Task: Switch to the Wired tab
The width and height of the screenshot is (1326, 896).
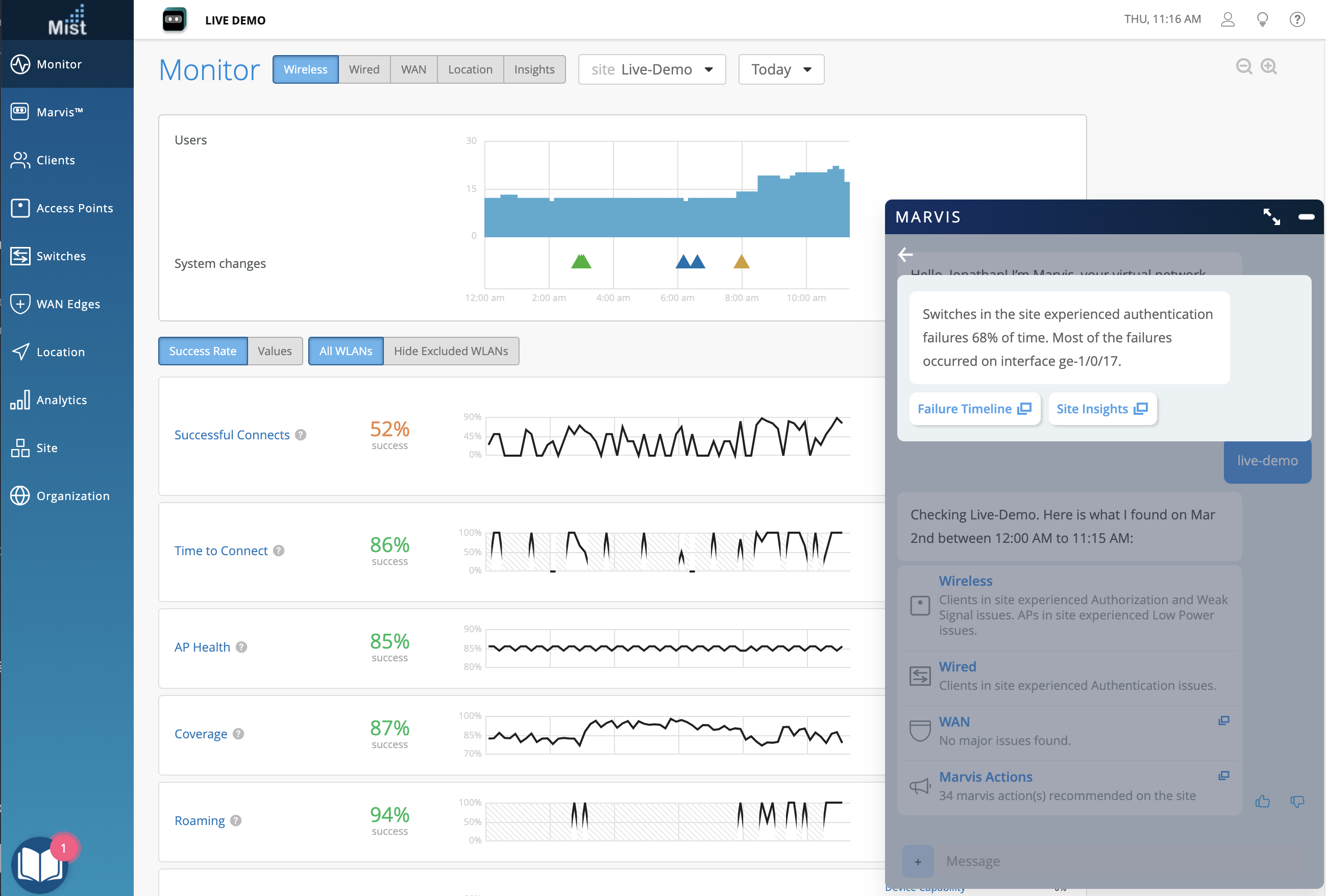Action: [364, 69]
